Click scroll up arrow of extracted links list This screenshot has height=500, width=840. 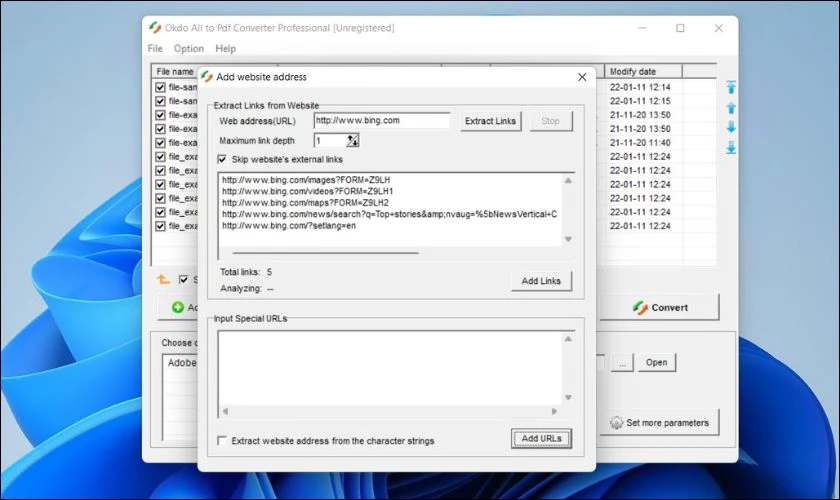tap(568, 181)
